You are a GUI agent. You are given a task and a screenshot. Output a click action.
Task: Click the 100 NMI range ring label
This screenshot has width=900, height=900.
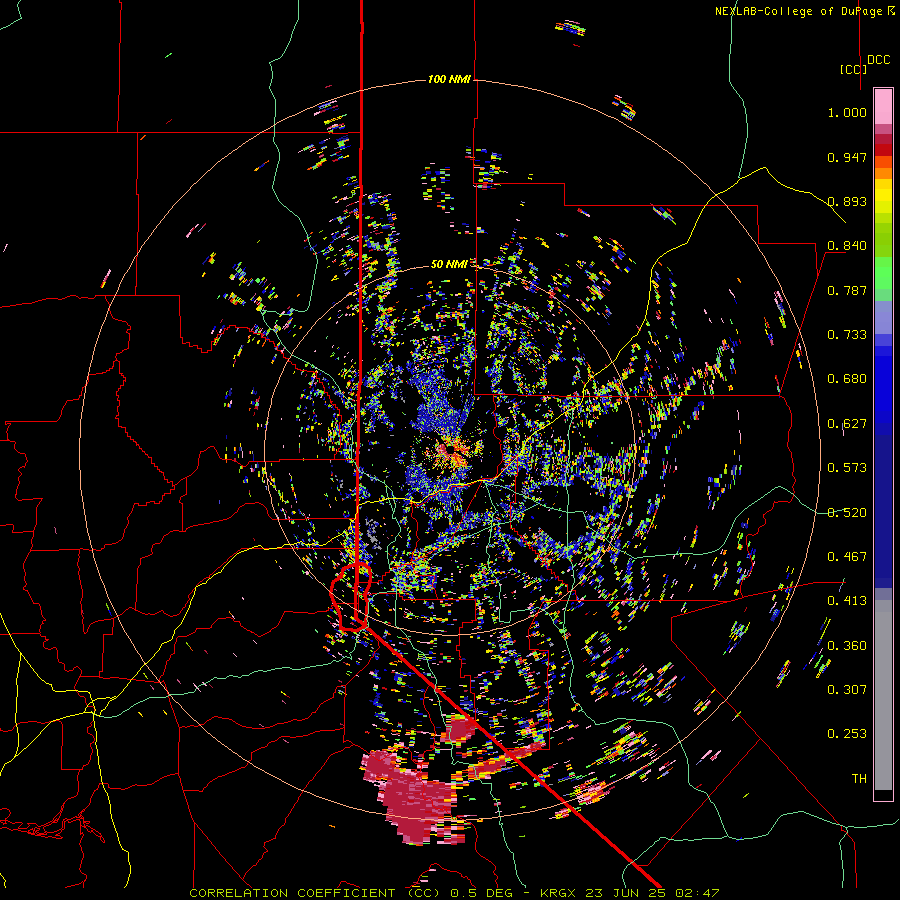(x=449, y=79)
